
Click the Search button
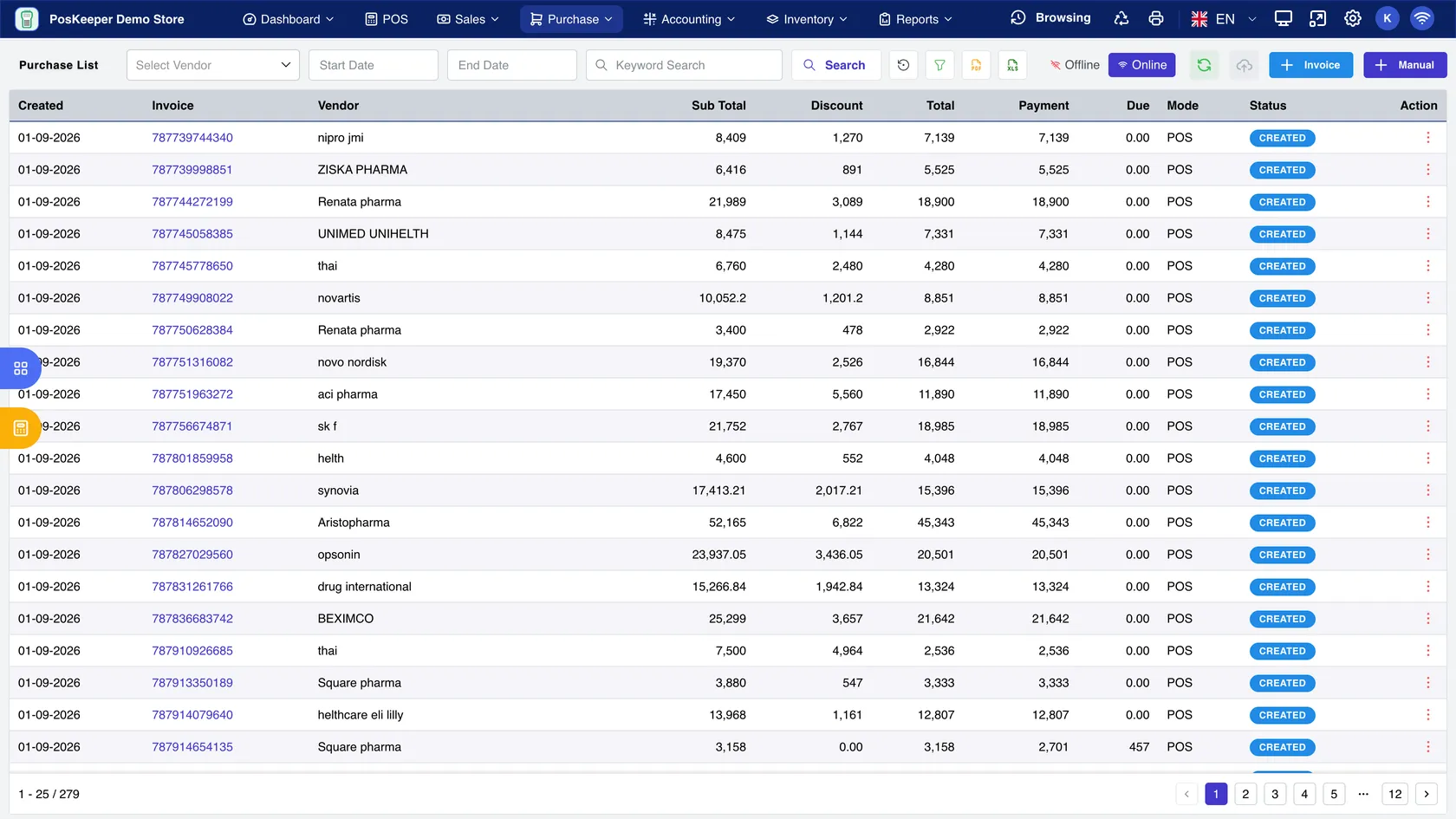(x=835, y=65)
